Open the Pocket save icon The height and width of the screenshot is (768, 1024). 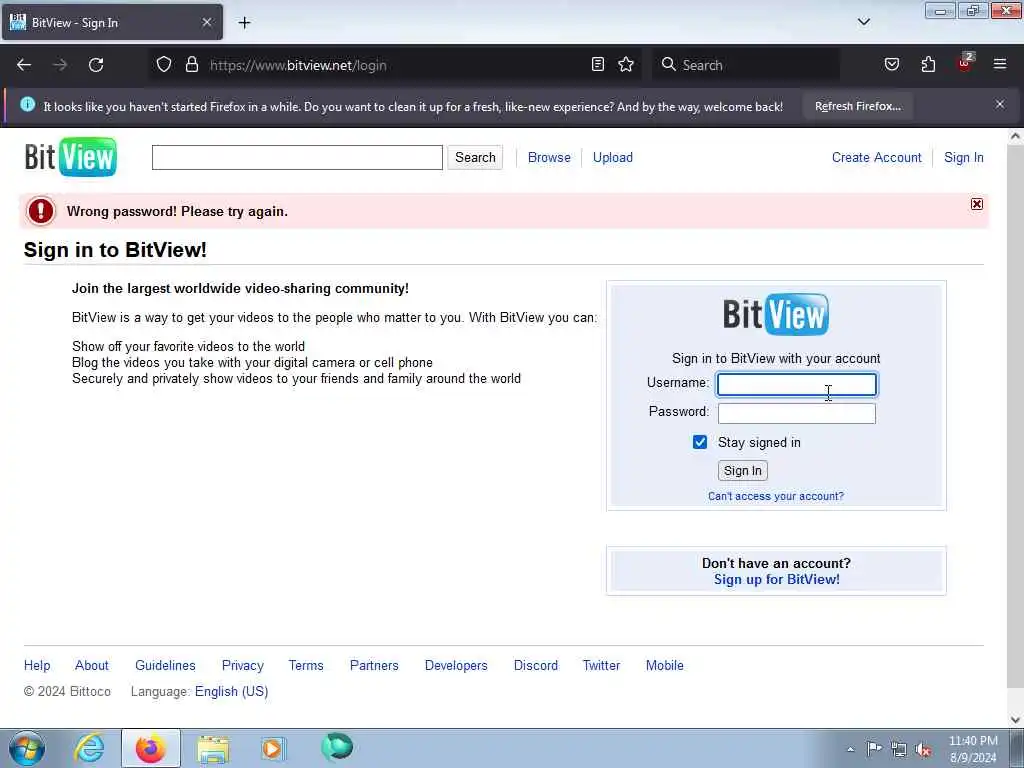coord(891,65)
